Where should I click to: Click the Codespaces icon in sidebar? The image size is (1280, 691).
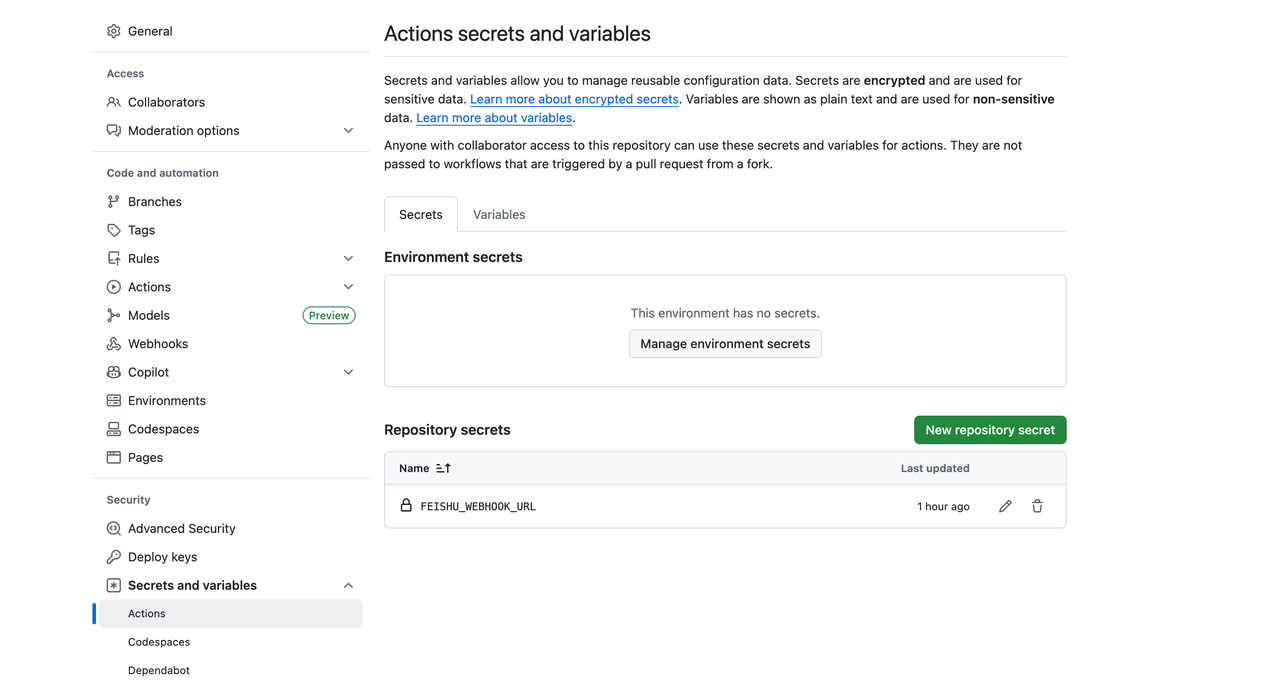pos(114,429)
